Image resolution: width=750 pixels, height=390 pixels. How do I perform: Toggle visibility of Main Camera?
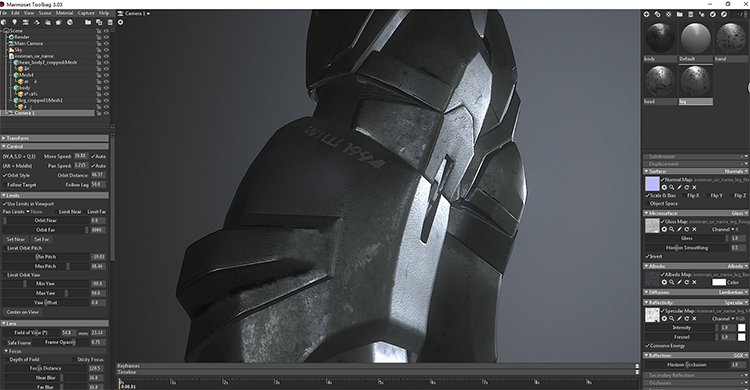(x=106, y=44)
